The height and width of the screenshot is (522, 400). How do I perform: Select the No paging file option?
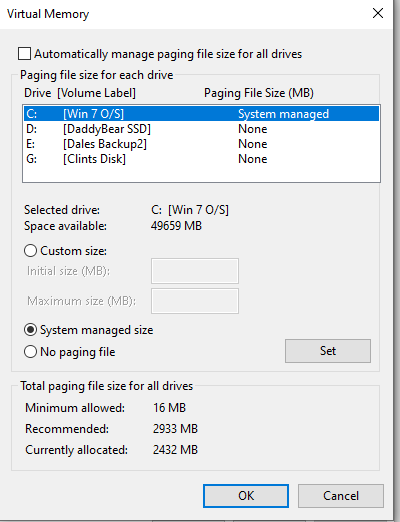coord(30,352)
